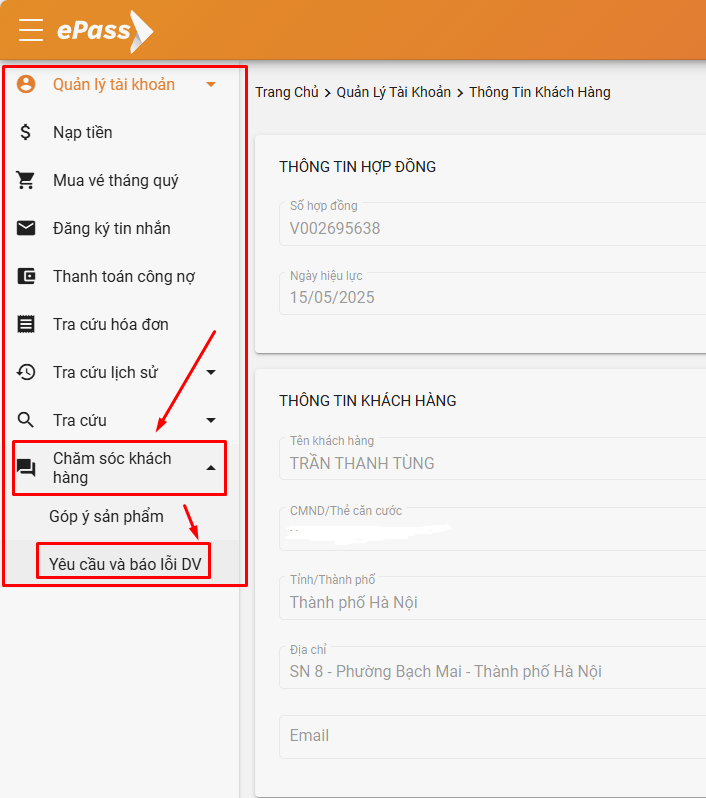Click the magnifier Tra cứu icon
The image size is (706, 798).
tap(27, 420)
